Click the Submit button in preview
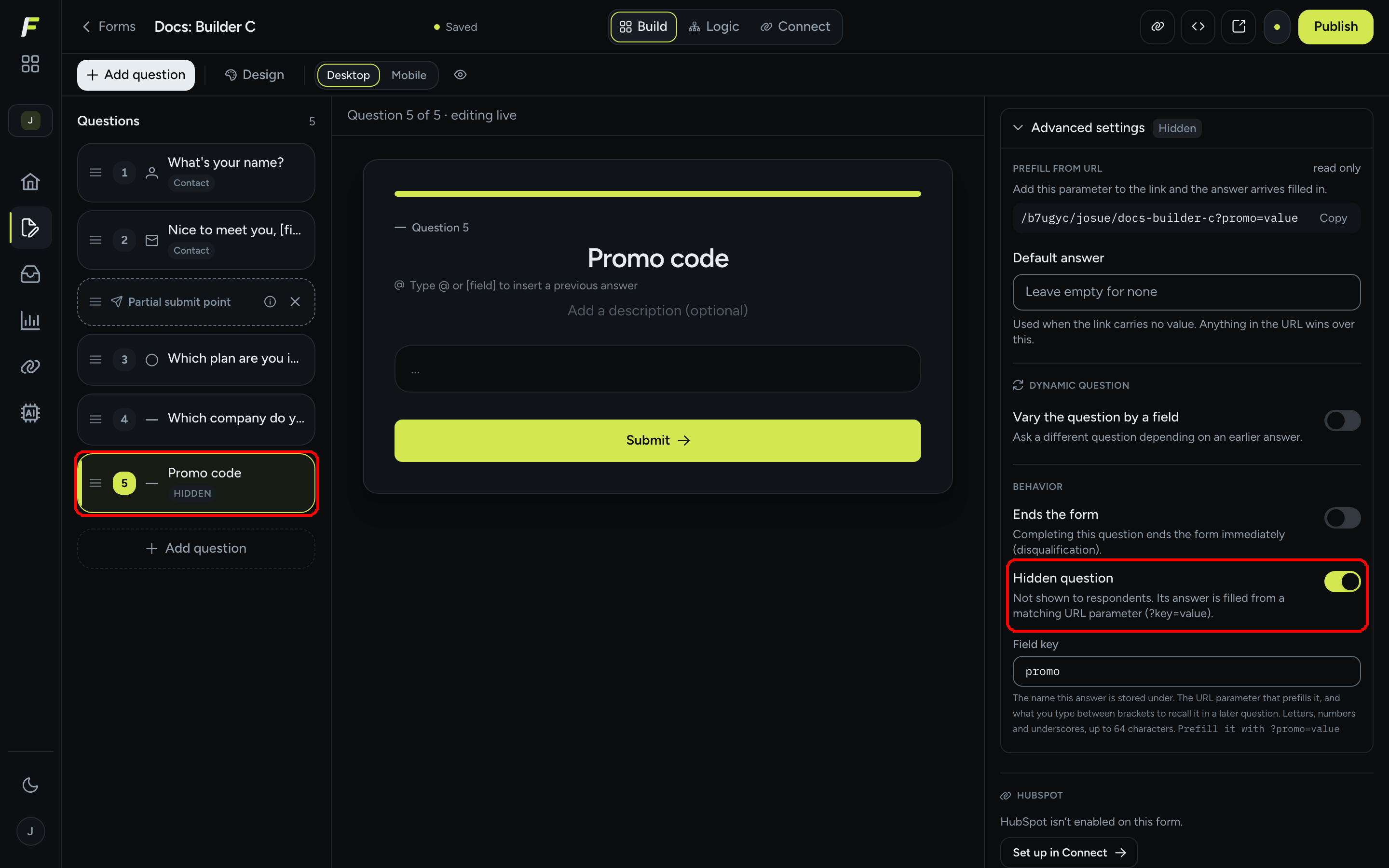Image resolution: width=1389 pixels, height=868 pixels. click(657, 440)
